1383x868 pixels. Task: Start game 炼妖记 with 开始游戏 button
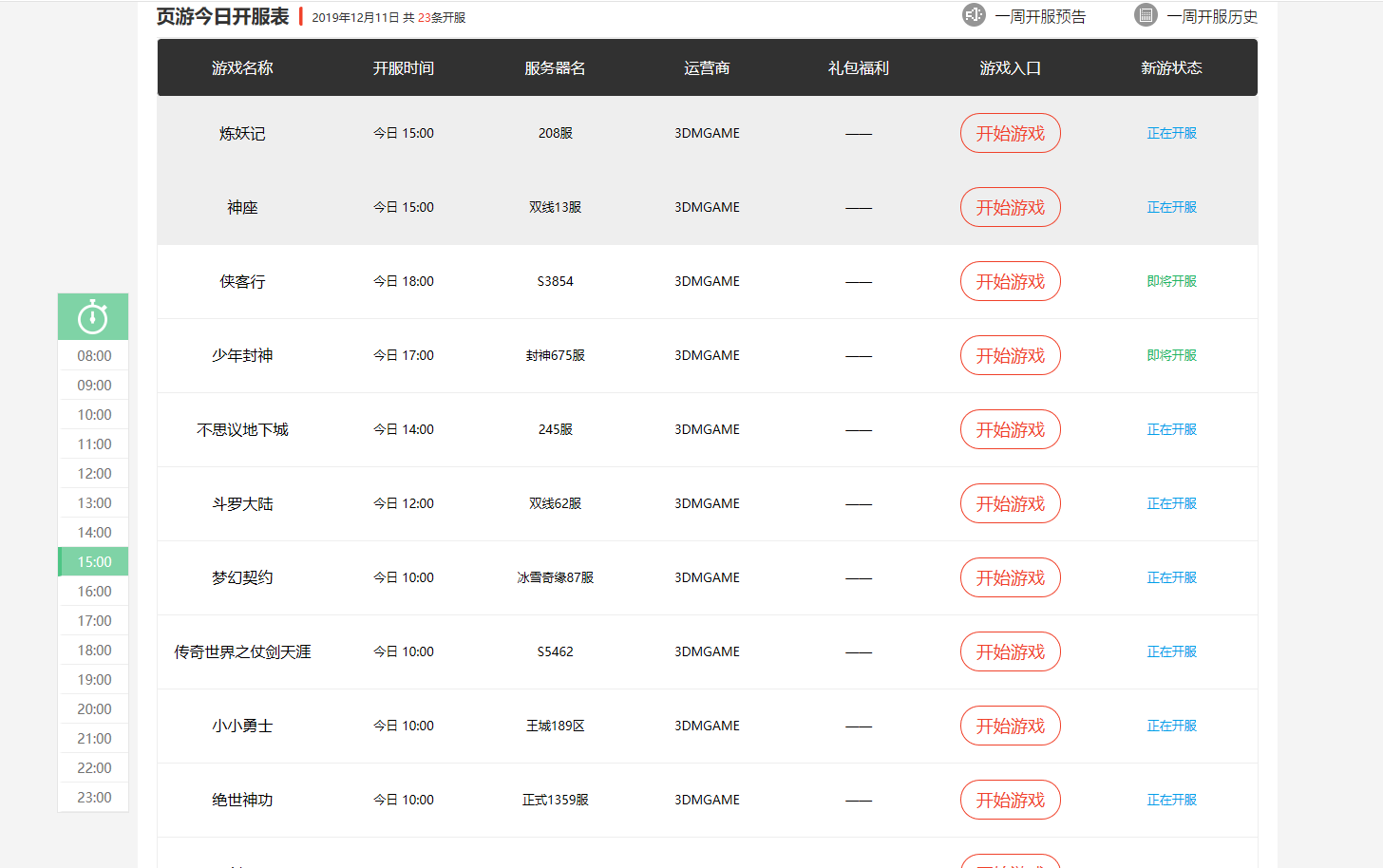pyautogui.click(x=1011, y=133)
